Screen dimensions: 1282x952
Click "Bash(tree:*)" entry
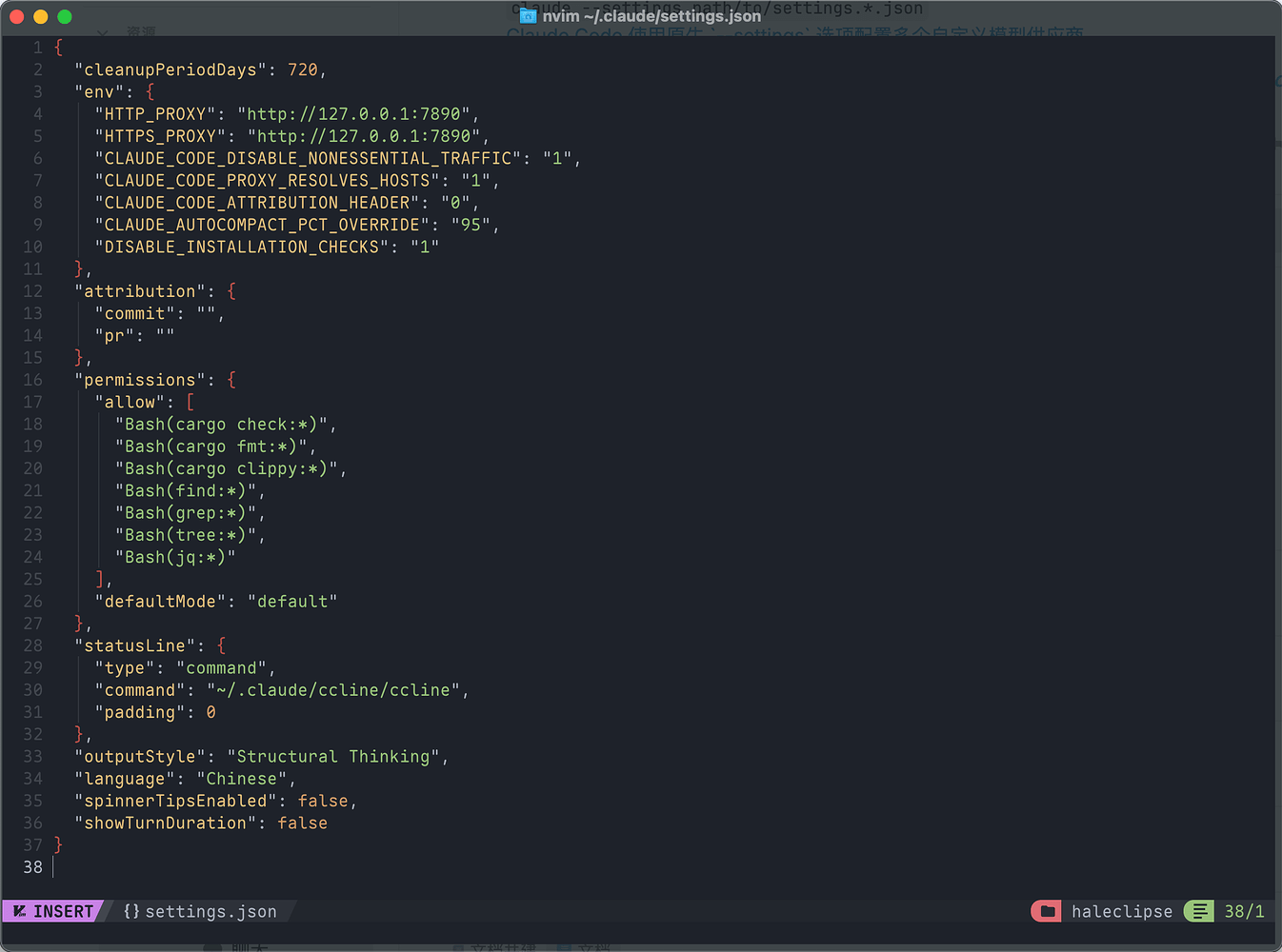click(x=186, y=535)
